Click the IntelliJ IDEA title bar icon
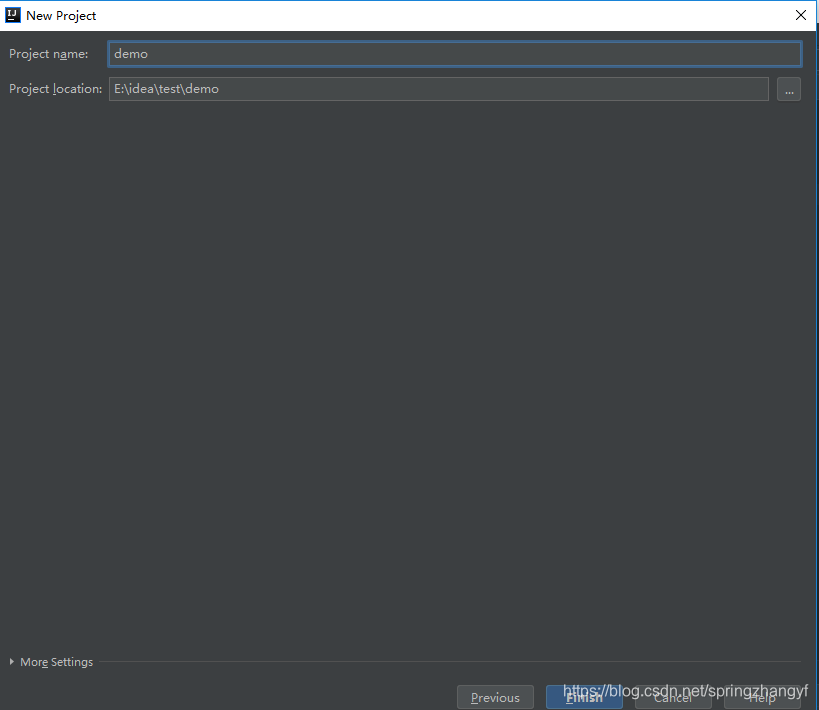 coord(13,15)
